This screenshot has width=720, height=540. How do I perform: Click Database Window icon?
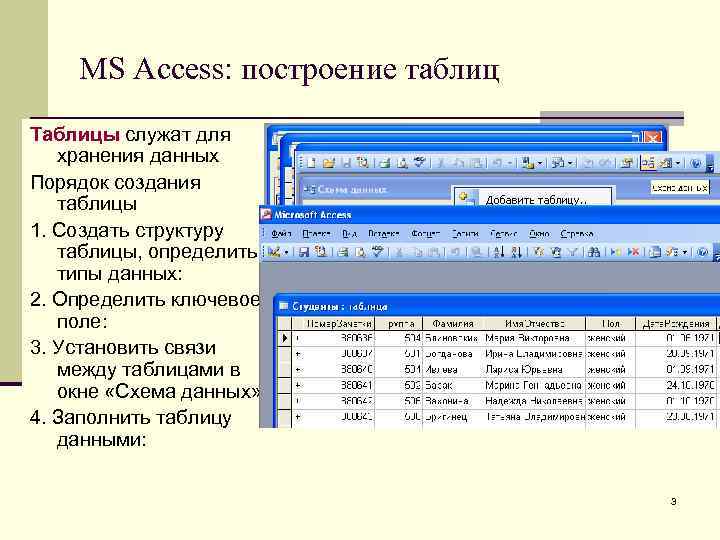[x=656, y=252]
